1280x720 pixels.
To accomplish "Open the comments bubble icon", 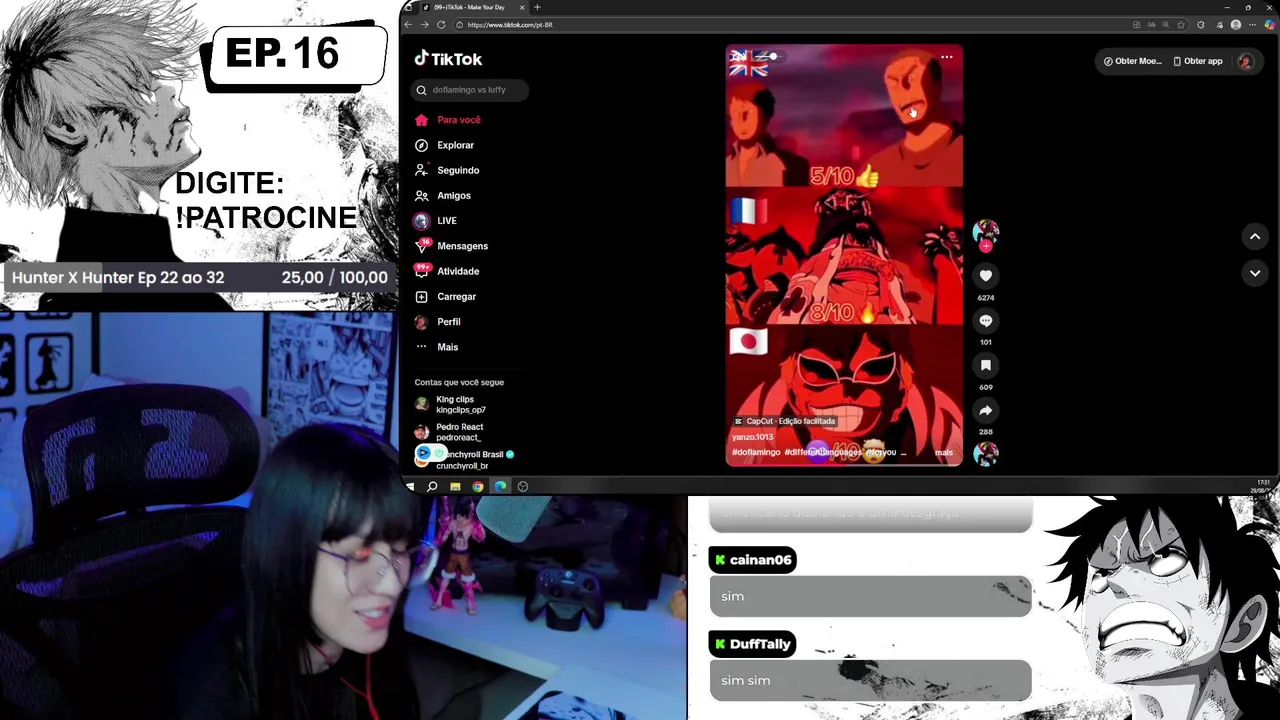I will (985, 321).
